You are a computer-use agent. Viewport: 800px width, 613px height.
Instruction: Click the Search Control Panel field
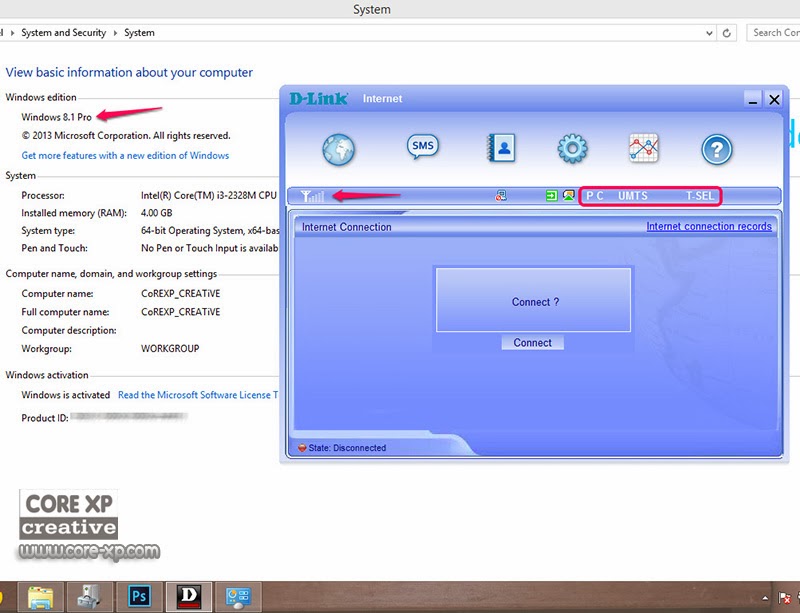(773, 33)
